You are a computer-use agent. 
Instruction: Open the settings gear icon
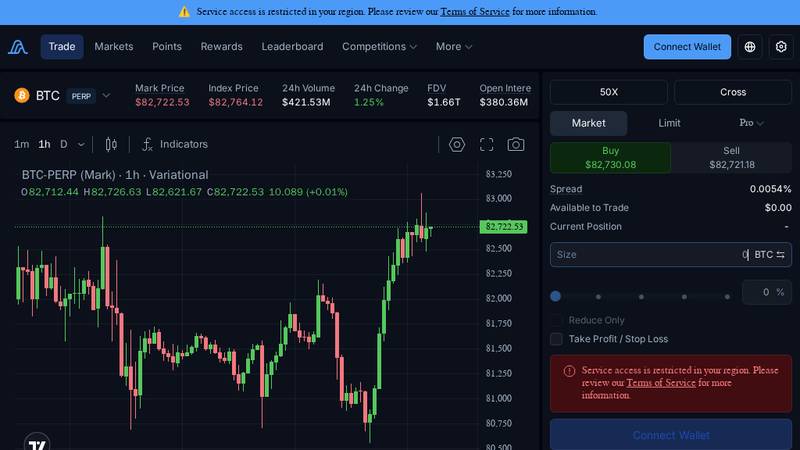(781, 47)
